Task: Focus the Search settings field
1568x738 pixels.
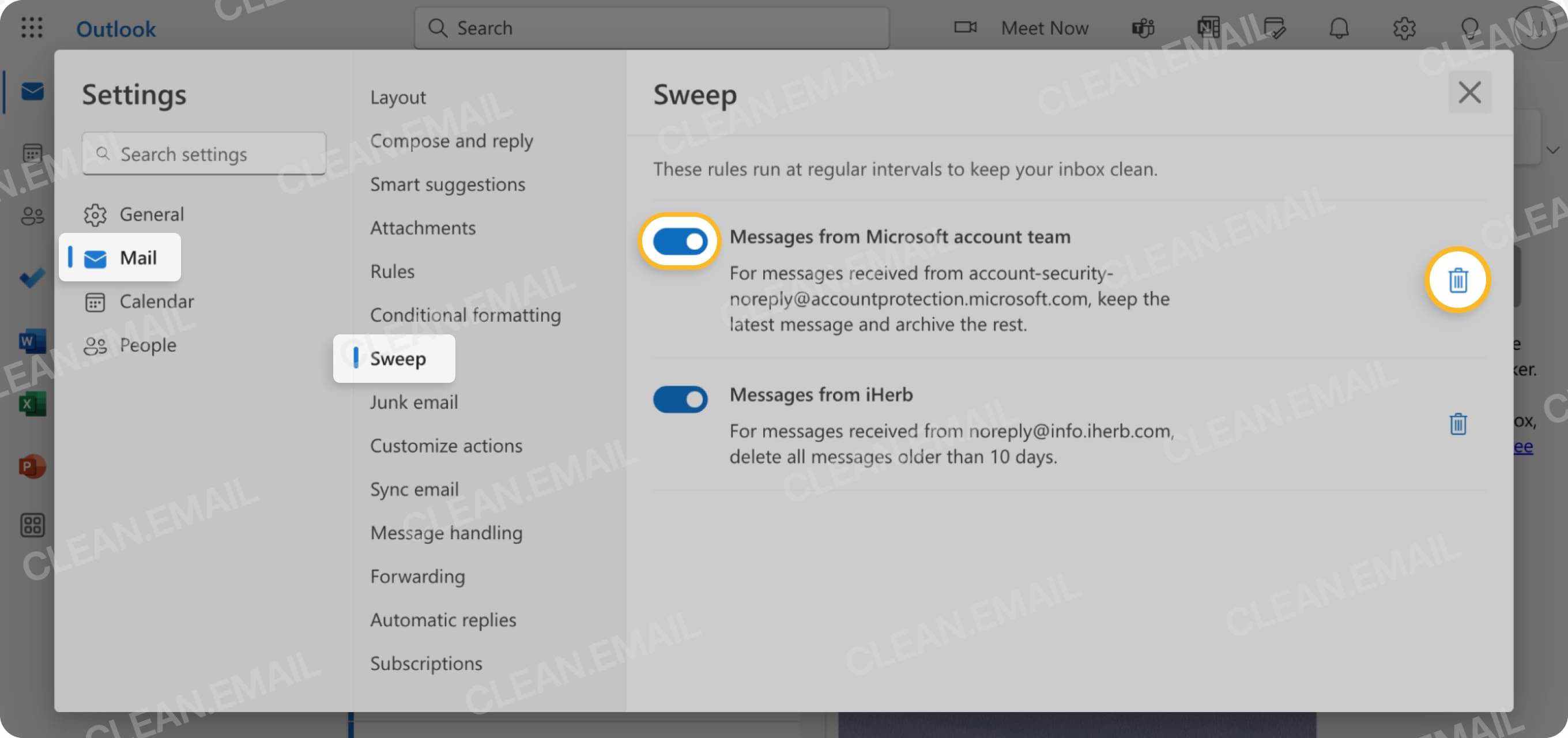Action: click(204, 153)
